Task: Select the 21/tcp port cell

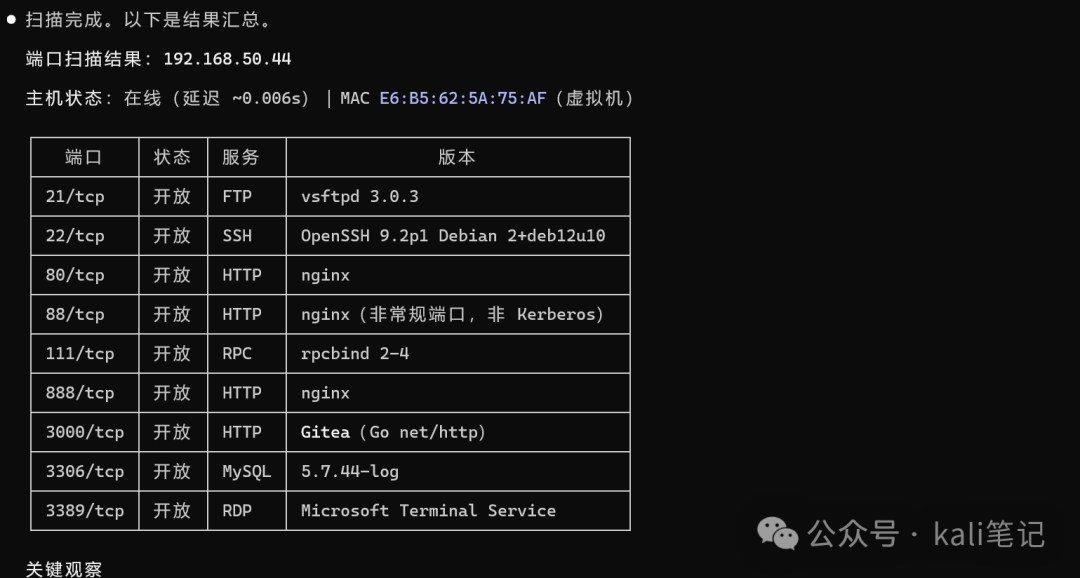Action: 84,196
